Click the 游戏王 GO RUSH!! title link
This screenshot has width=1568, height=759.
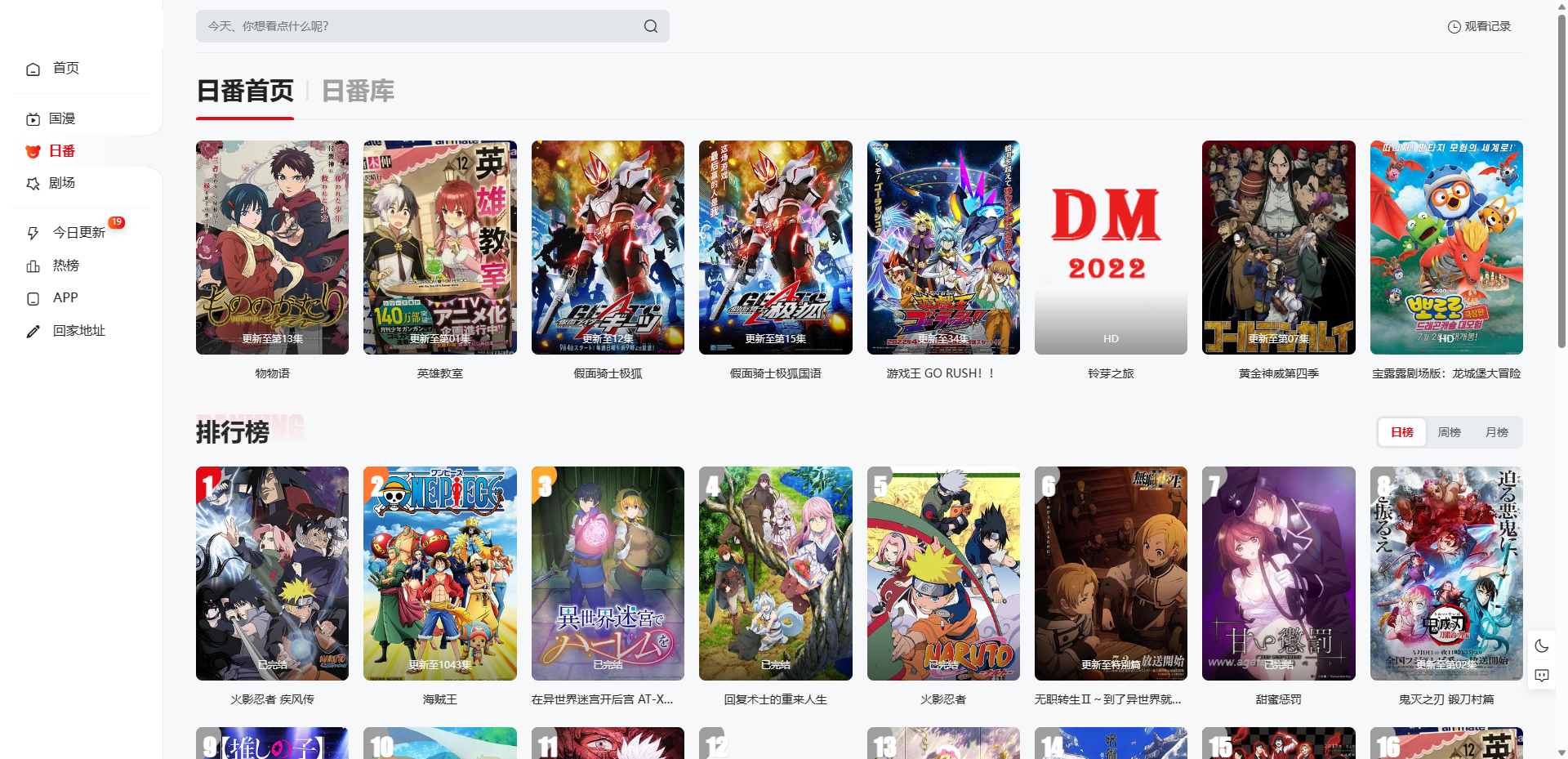coord(941,373)
